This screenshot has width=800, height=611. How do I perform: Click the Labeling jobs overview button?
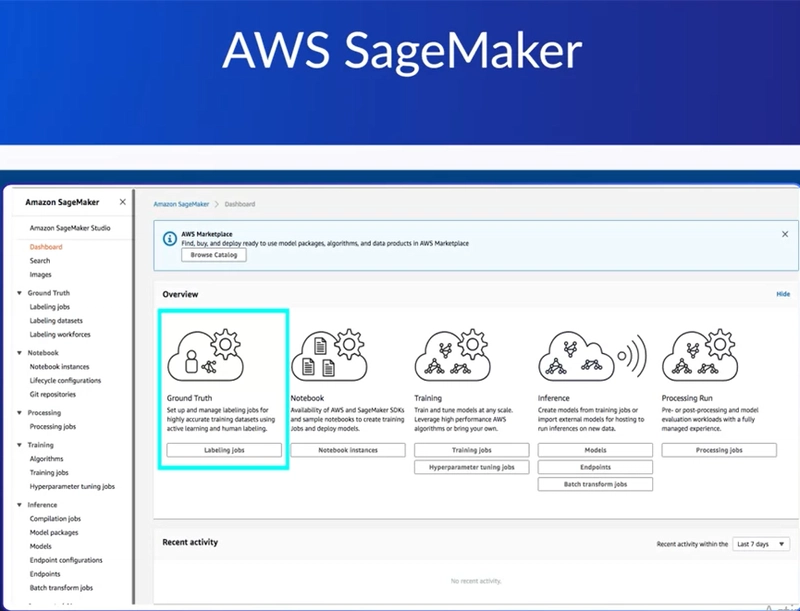(x=224, y=450)
